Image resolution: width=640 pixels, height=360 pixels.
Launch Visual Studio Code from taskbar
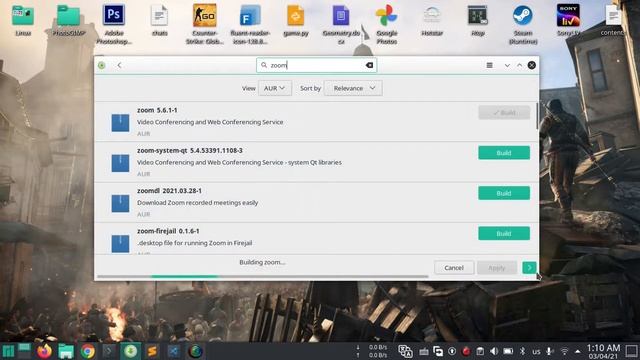(x=174, y=351)
